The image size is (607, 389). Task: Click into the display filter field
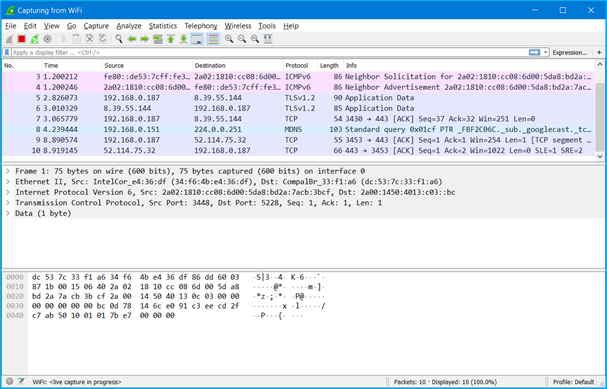coord(269,52)
